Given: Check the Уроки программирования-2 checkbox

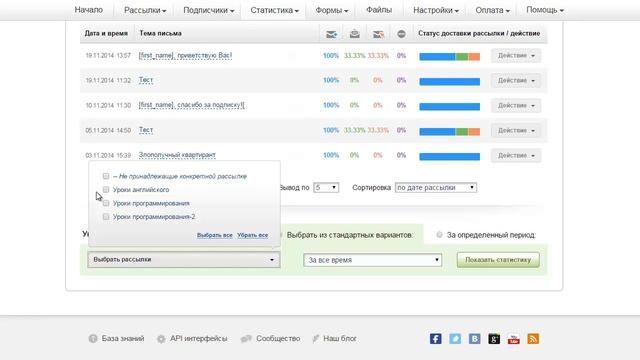Looking at the screenshot, I should [x=106, y=216].
